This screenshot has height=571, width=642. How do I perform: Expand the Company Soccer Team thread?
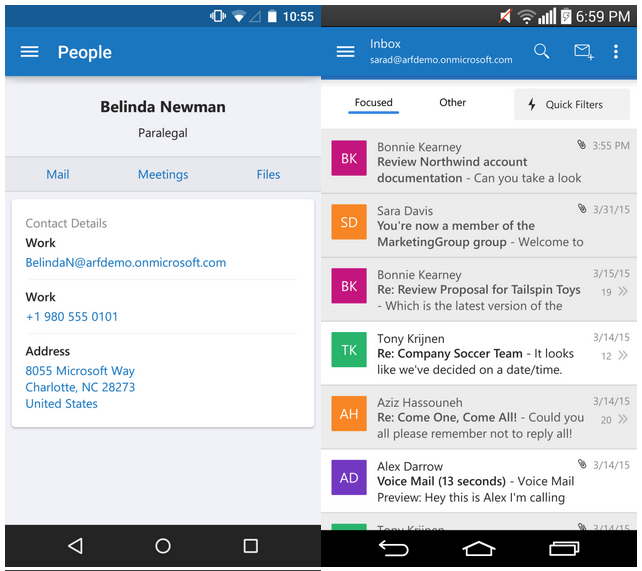(x=622, y=356)
